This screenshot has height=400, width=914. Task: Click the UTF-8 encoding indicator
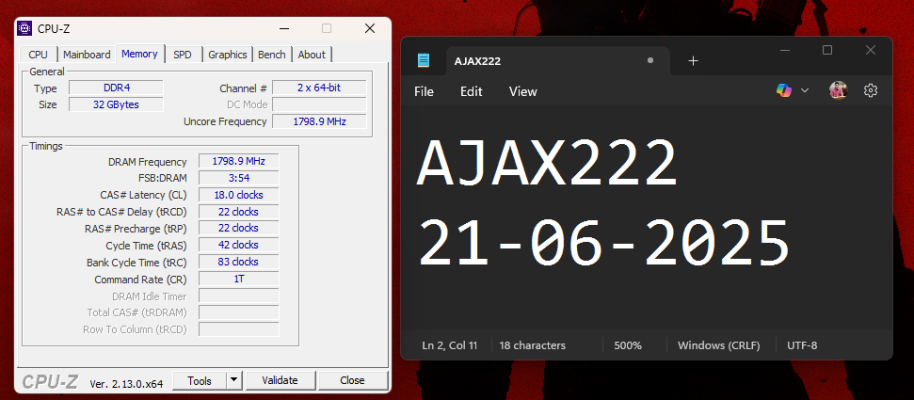tap(802, 345)
